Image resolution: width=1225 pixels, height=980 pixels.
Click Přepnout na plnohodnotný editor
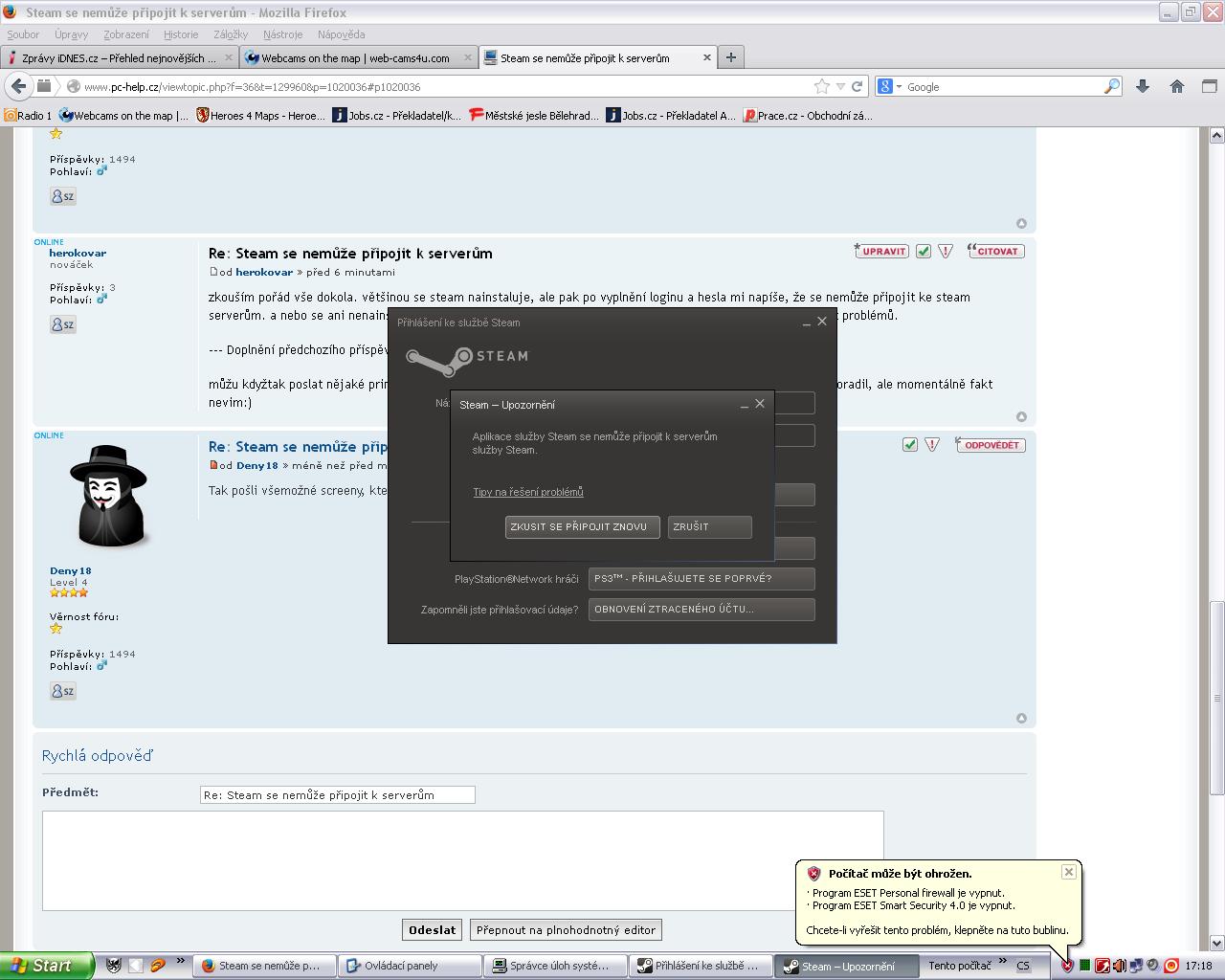coord(566,930)
